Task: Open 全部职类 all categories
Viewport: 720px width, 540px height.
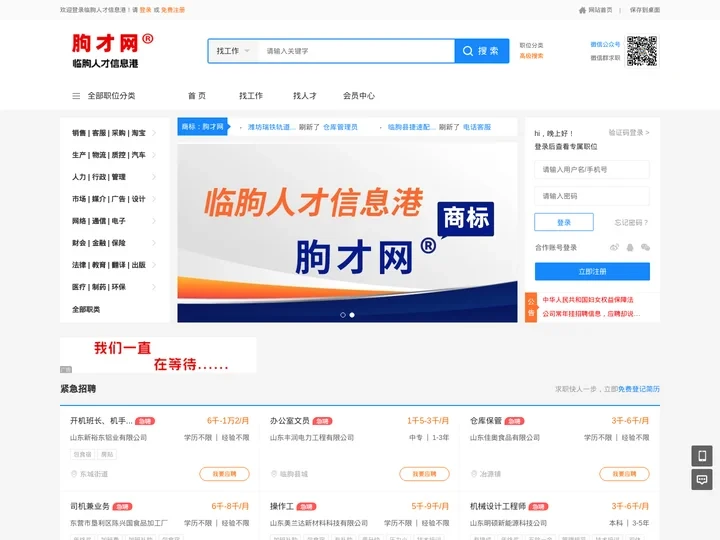Action: pos(86,309)
